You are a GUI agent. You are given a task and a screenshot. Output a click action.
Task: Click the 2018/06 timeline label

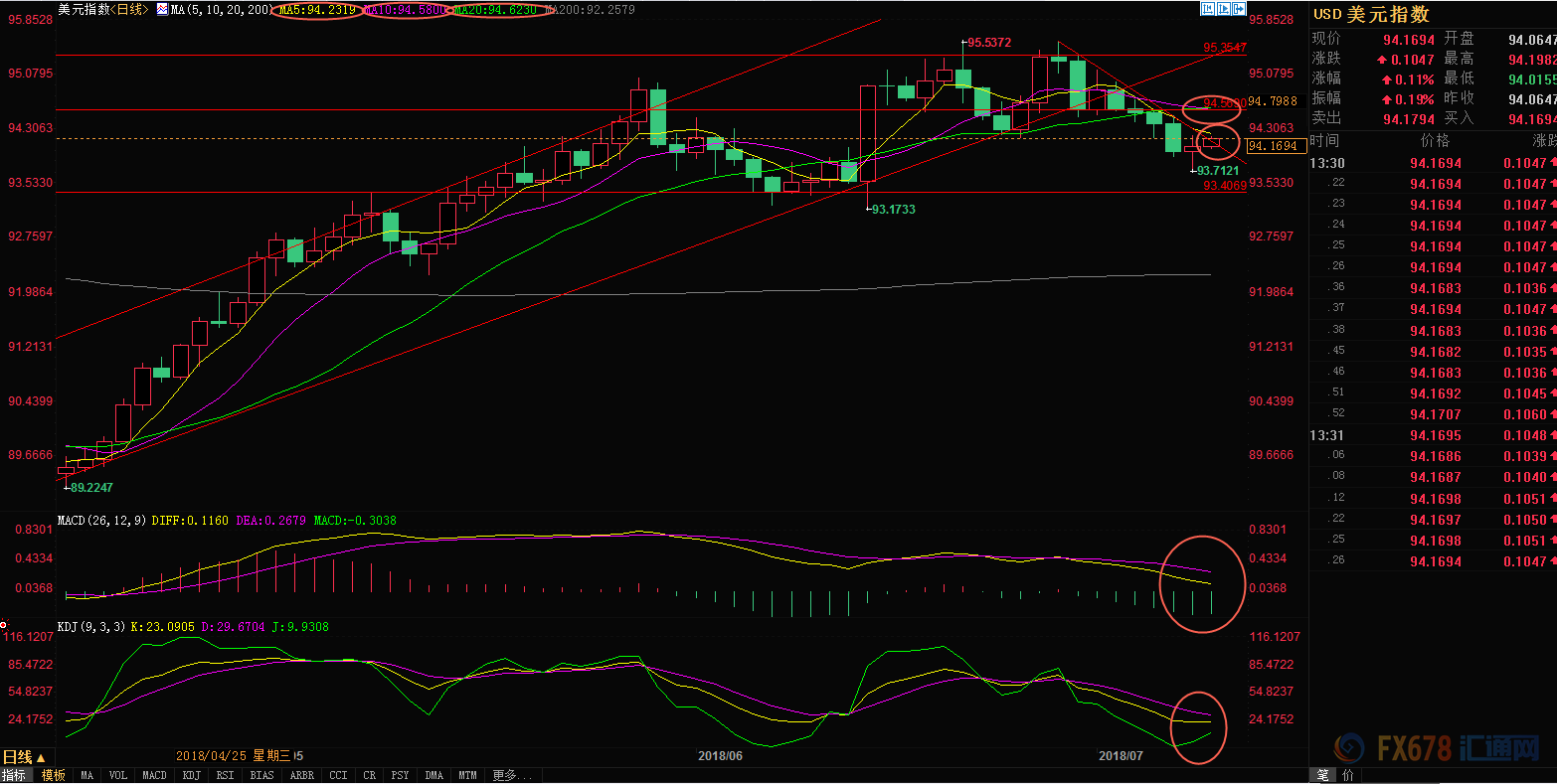(720, 756)
